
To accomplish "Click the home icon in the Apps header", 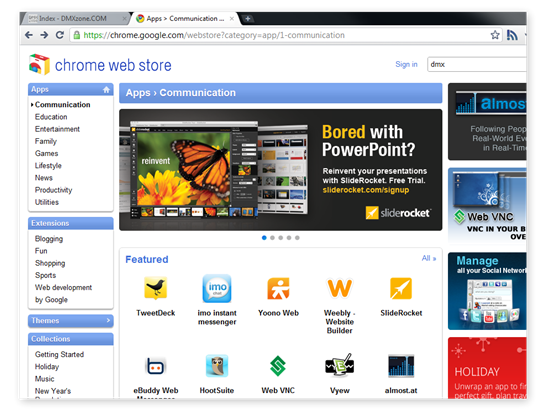I will click(106, 89).
